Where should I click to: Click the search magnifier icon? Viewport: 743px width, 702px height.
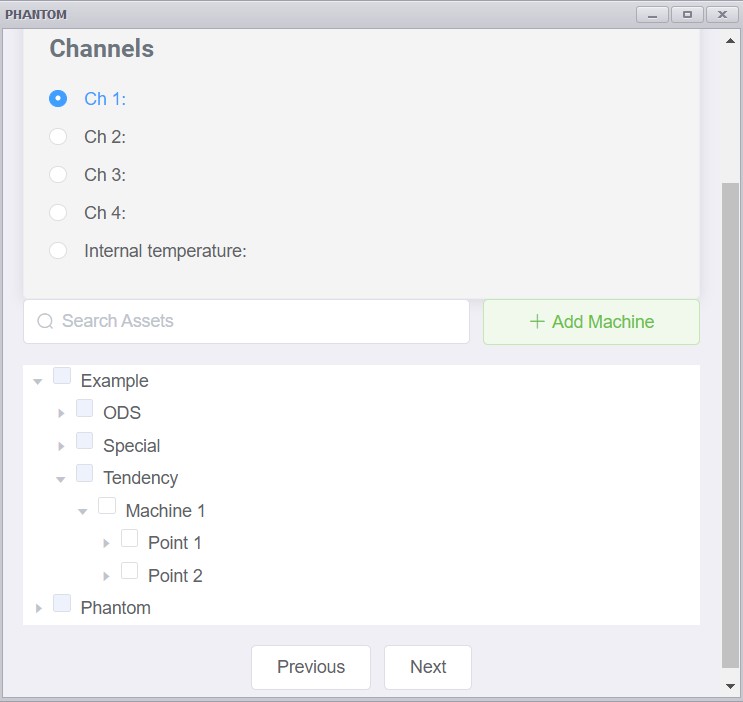[x=45, y=321]
